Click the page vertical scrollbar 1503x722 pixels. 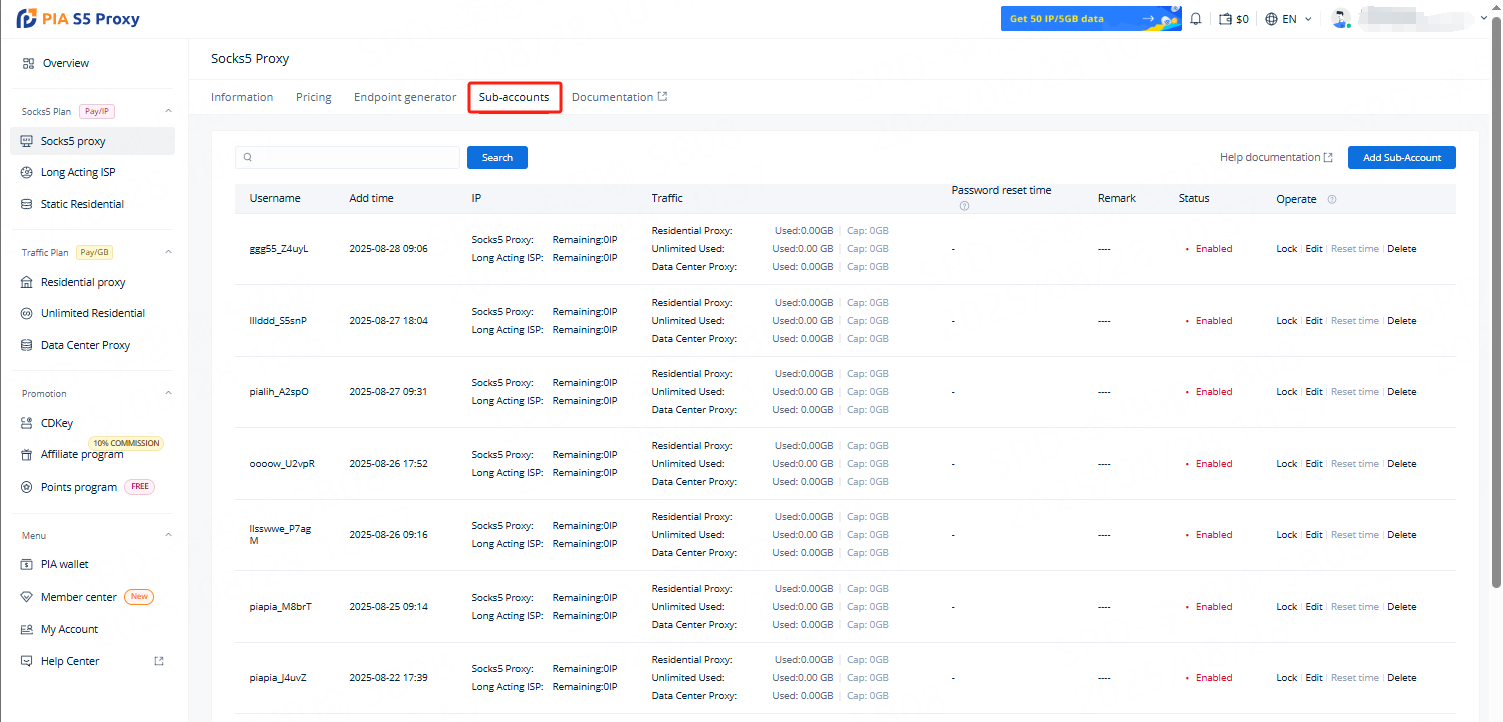pos(1496,300)
